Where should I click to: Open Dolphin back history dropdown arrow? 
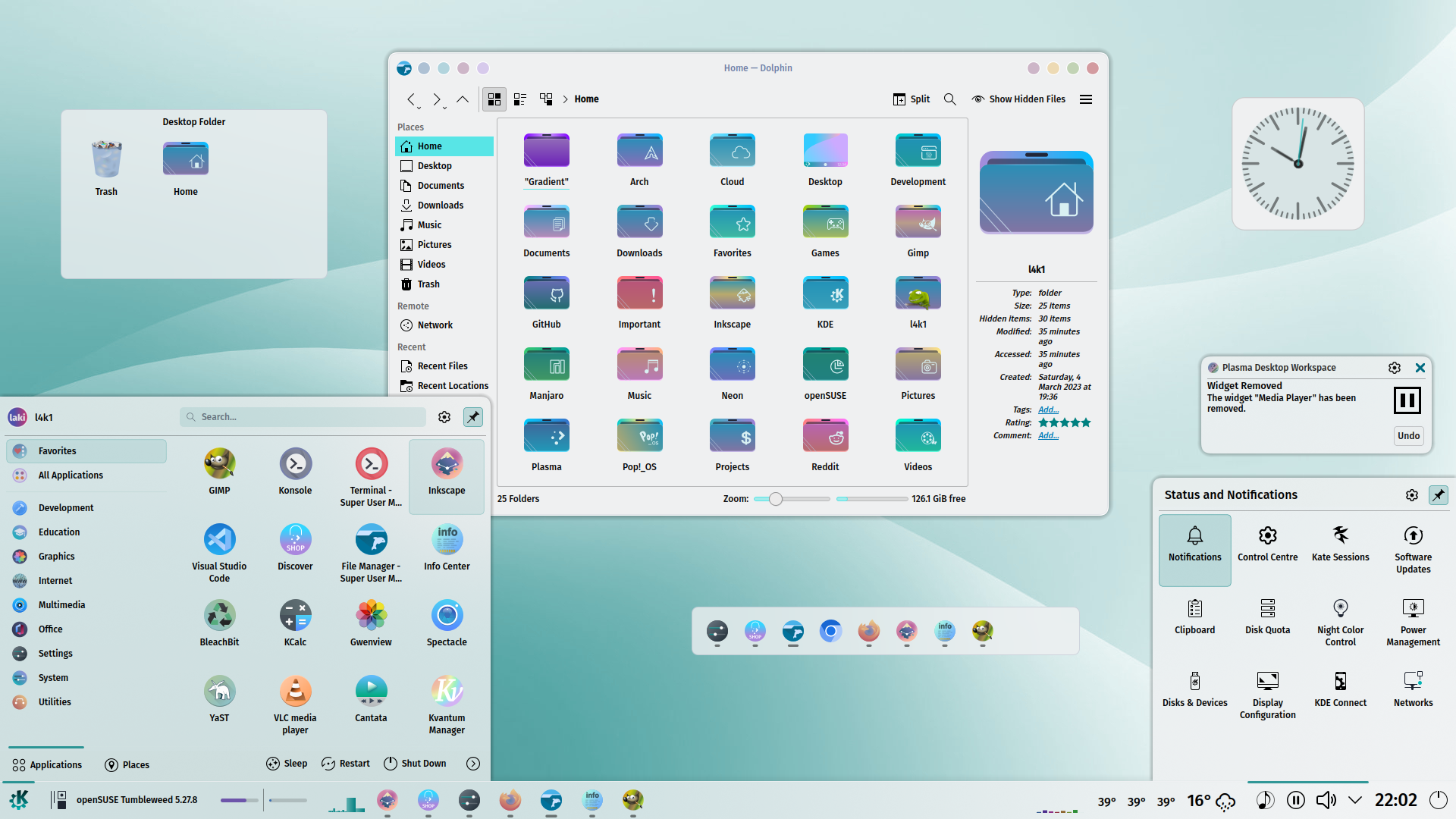(419, 108)
